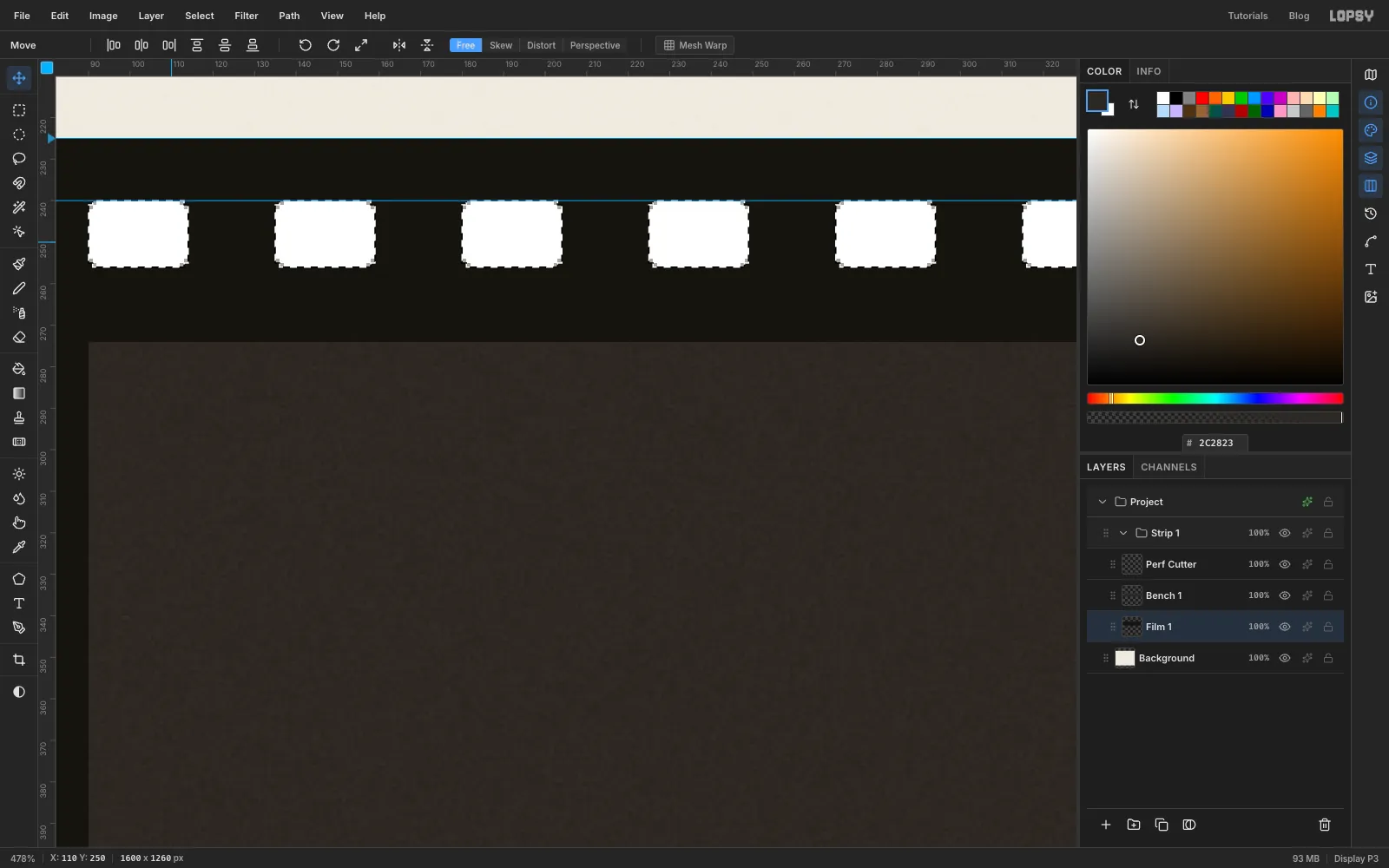This screenshot has width=1389, height=868.
Task: Open the Tutorials link
Action: pos(1247,16)
